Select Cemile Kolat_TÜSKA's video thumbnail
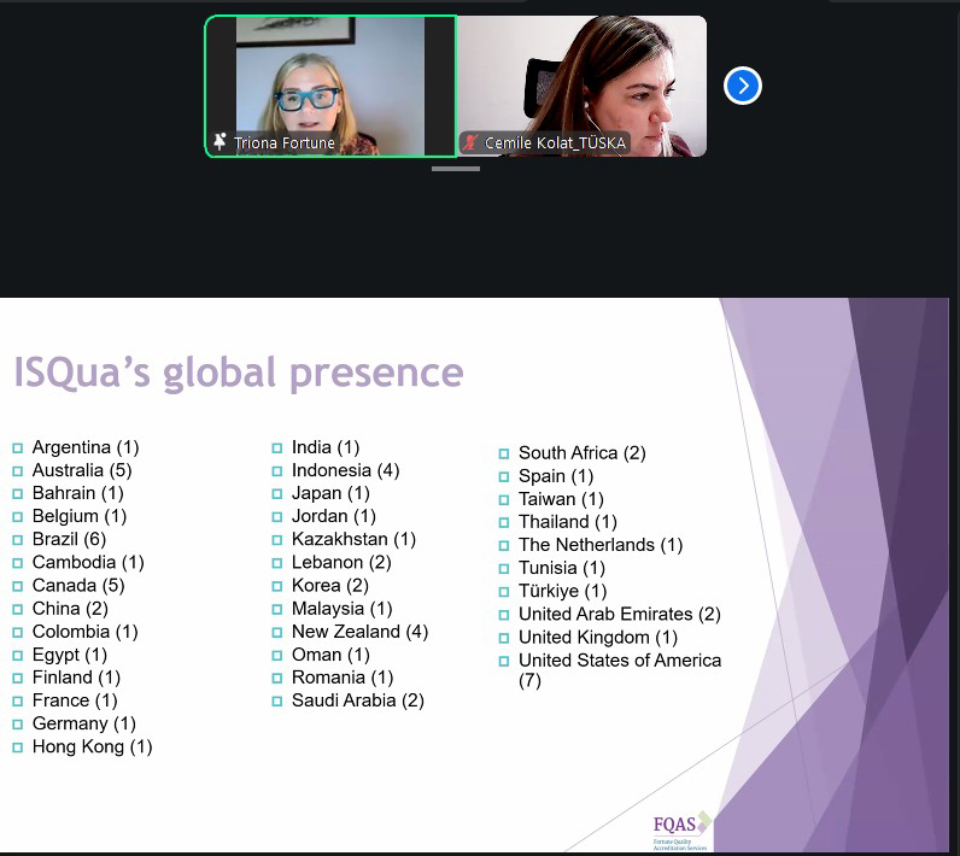This screenshot has width=960, height=856. (x=582, y=86)
